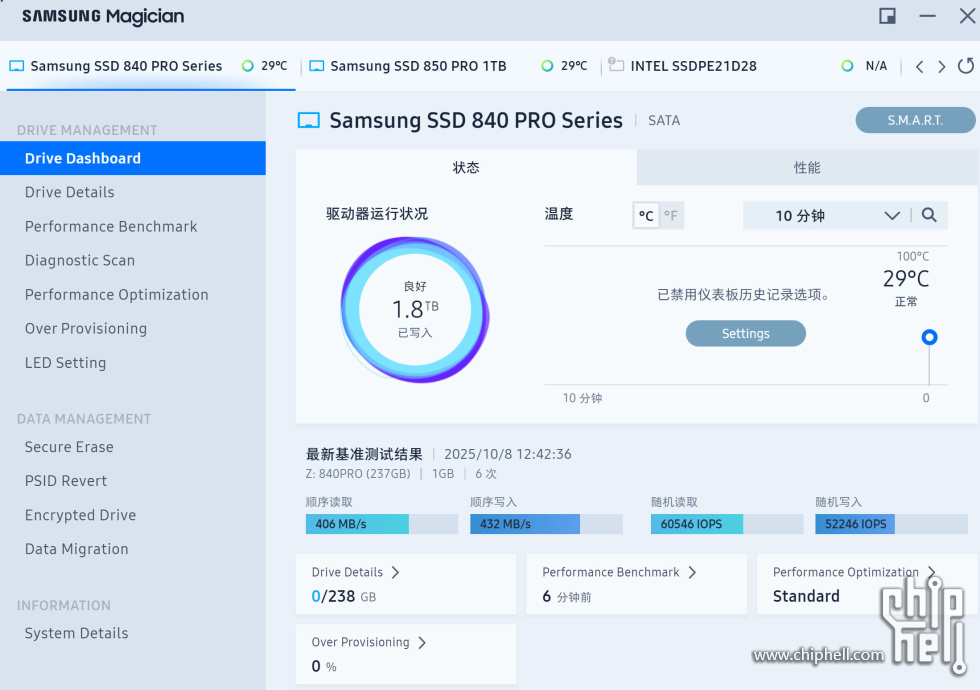Click the magnifier icon beside 10 分钟
The image size is (980, 690).
coord(929,215)
